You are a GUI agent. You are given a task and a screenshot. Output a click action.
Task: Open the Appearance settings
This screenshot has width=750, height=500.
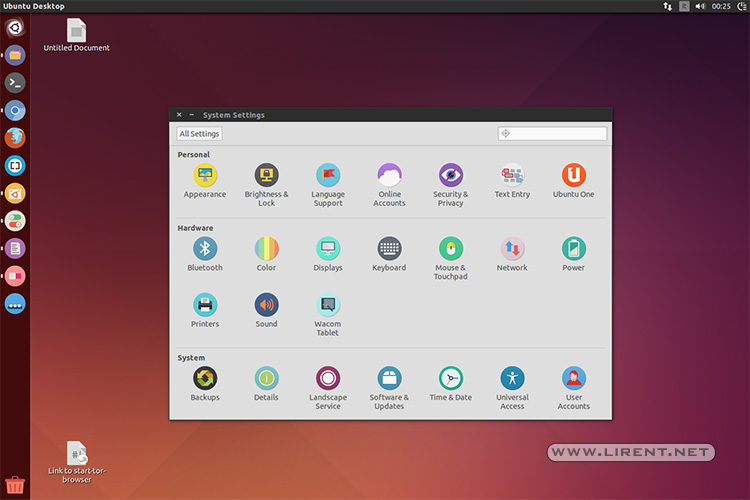click(x=205, y=181)
